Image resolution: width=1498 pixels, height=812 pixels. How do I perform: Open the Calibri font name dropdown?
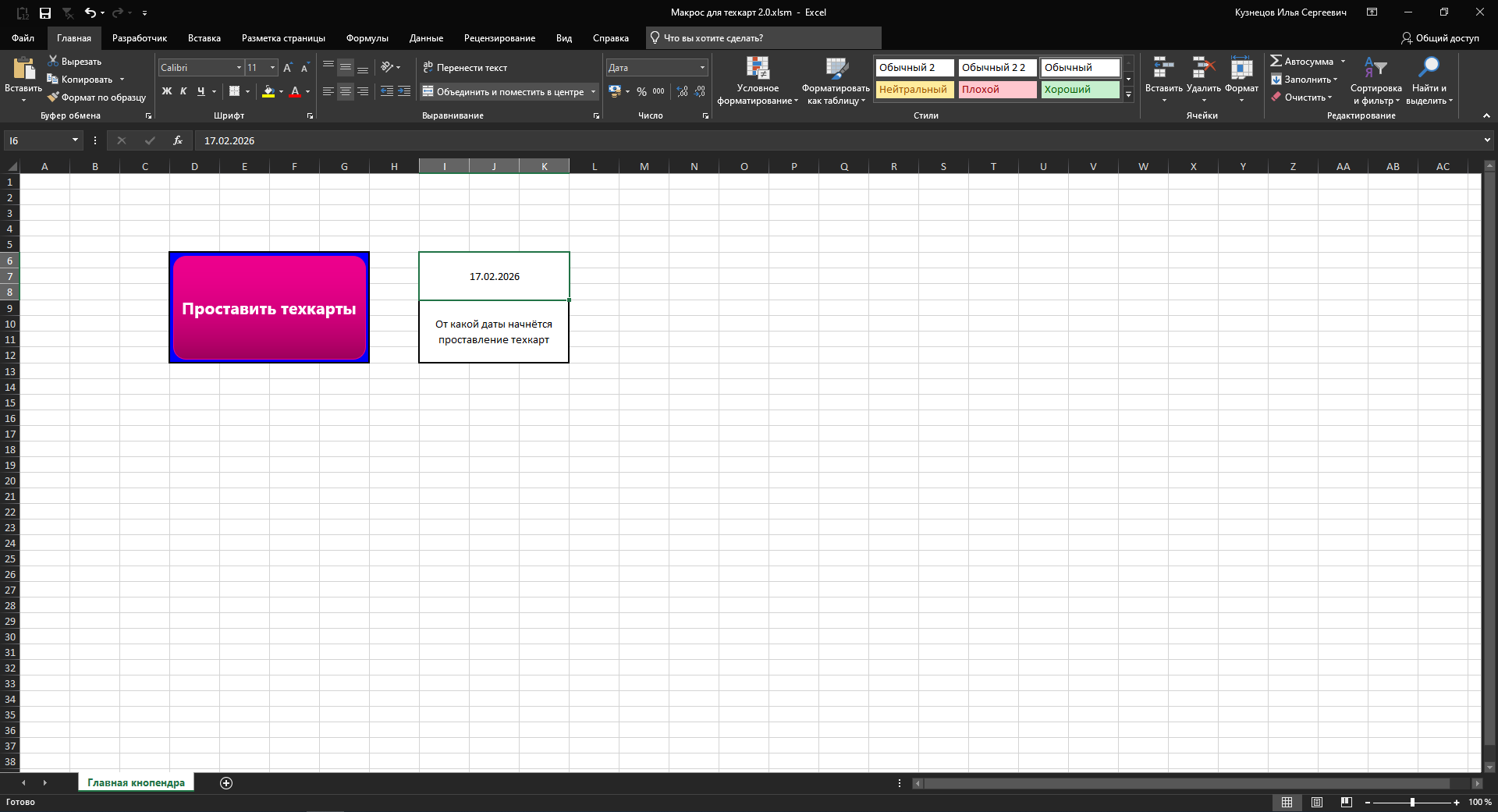coord(239,68)
